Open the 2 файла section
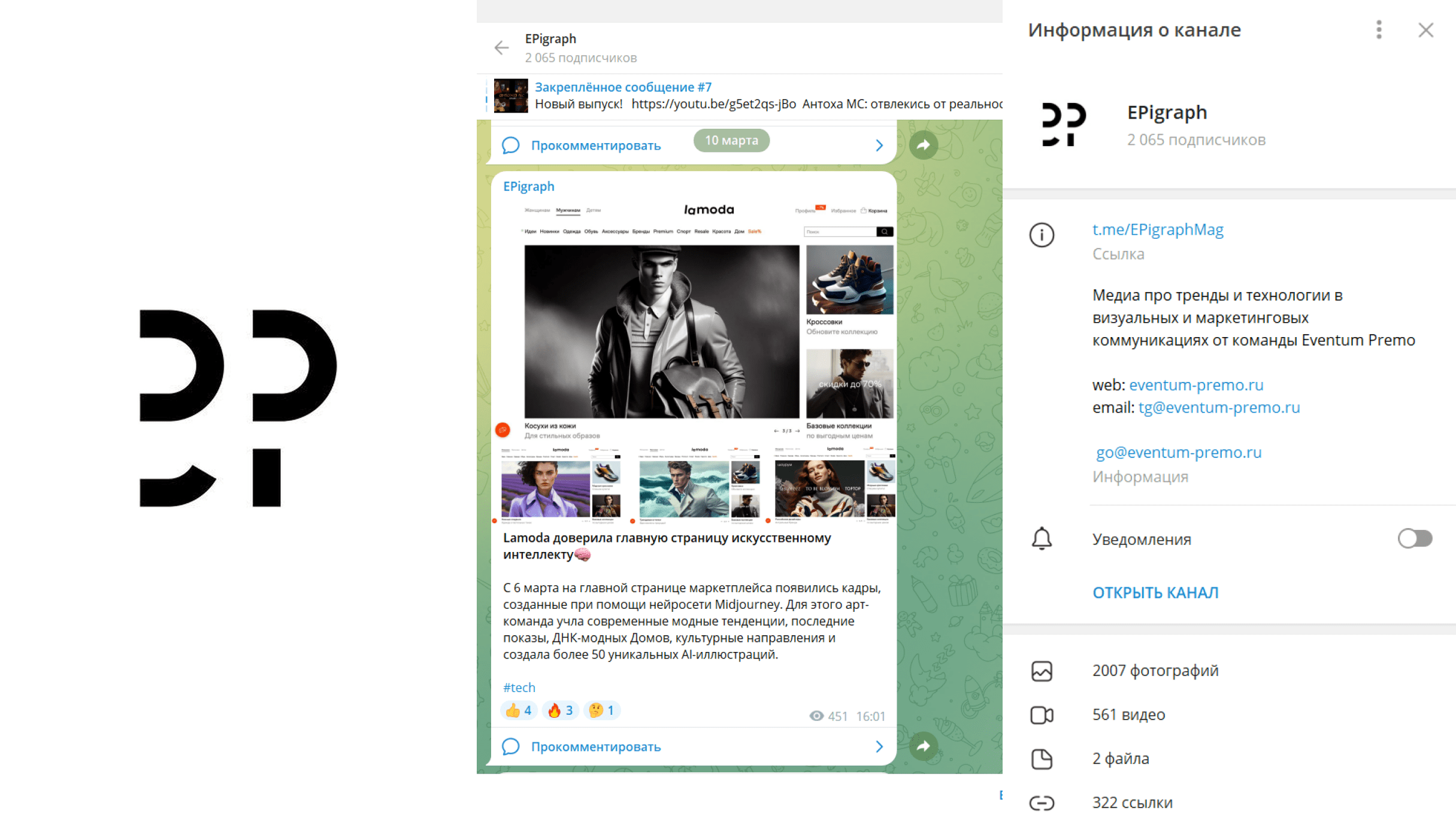Screen dimensions: 1456x816 pos(1229,759)
